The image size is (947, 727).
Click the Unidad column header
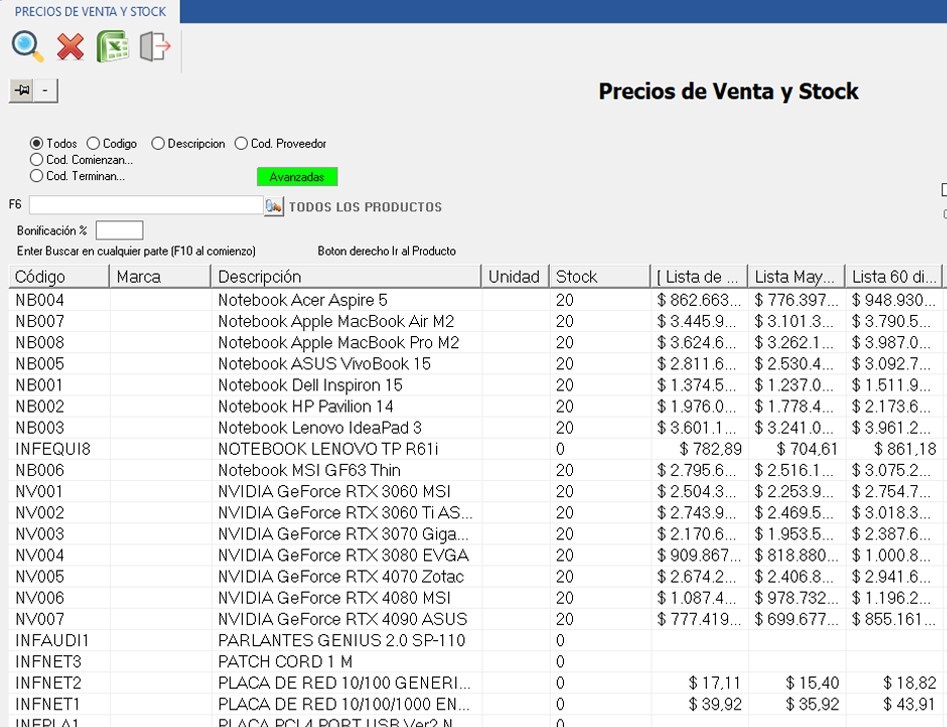[515, 277]
